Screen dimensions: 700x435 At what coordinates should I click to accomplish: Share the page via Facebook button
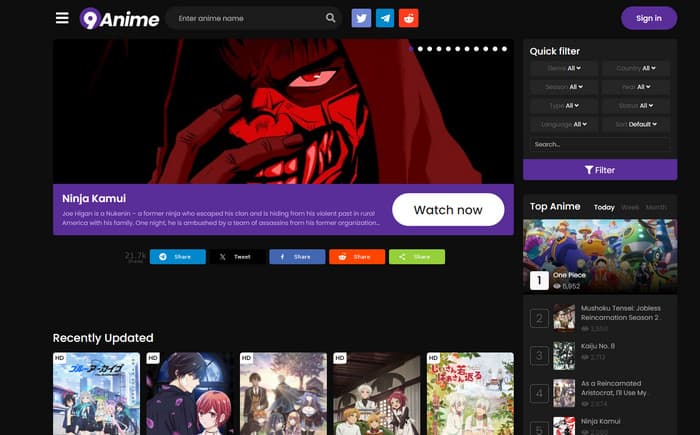[x=297, y=257]
